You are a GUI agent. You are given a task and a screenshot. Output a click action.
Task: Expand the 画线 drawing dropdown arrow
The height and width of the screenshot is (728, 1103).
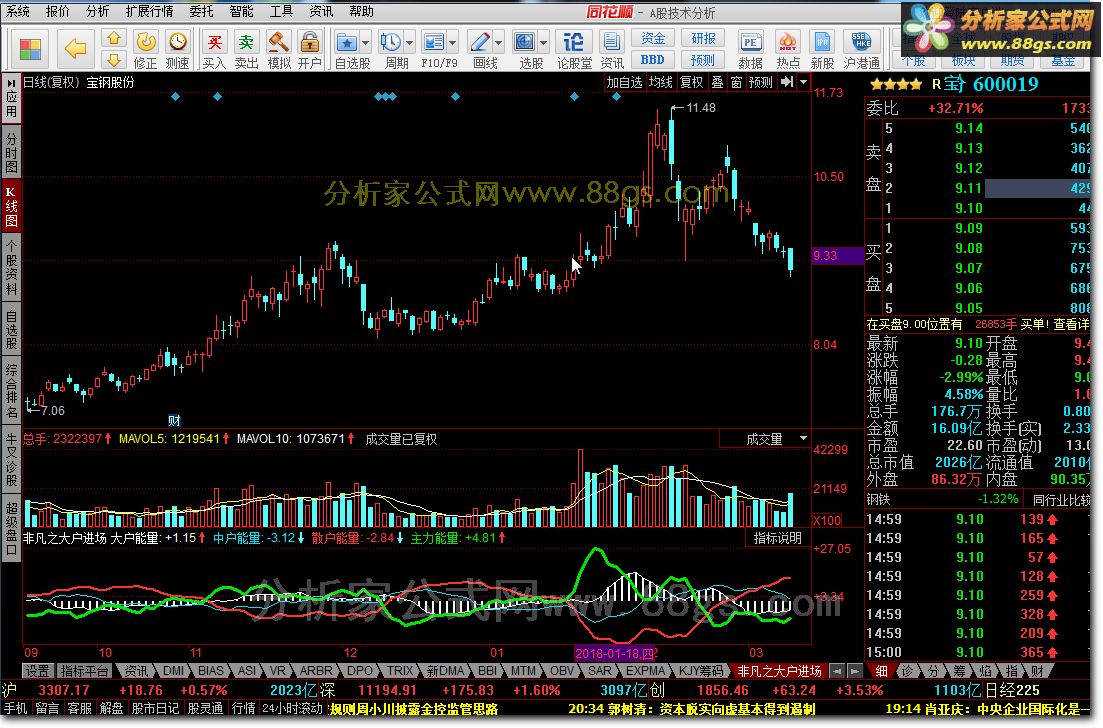[x=498, y=42]
